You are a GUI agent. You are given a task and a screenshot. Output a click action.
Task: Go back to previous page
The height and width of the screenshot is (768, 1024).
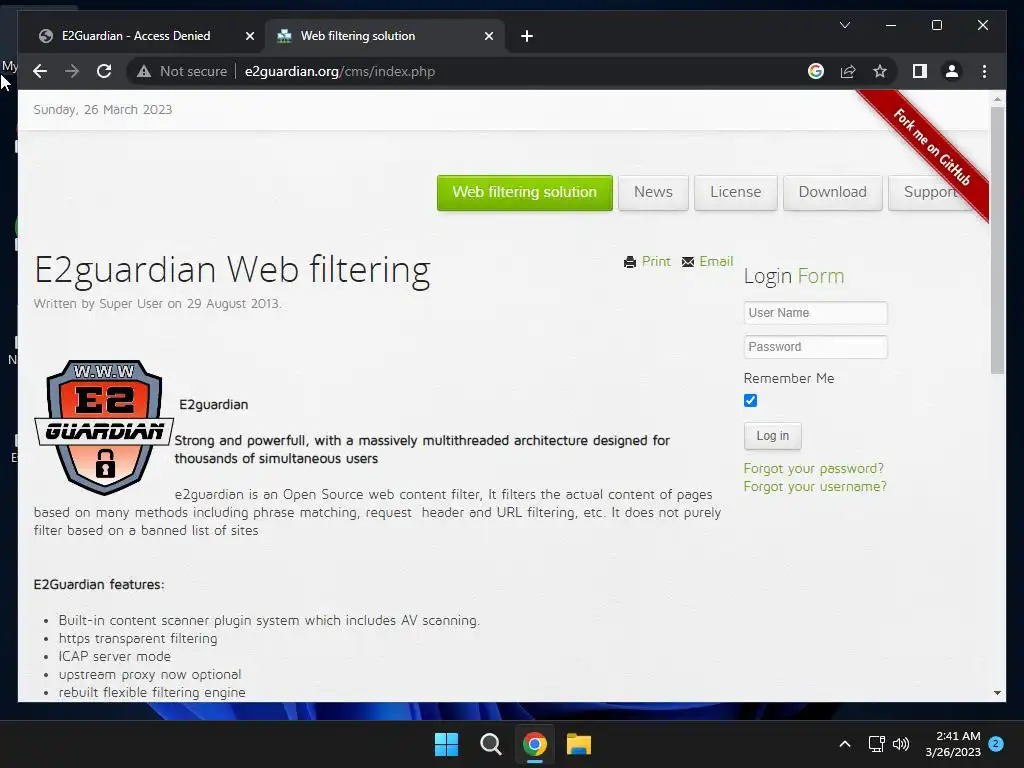point(40,71)
